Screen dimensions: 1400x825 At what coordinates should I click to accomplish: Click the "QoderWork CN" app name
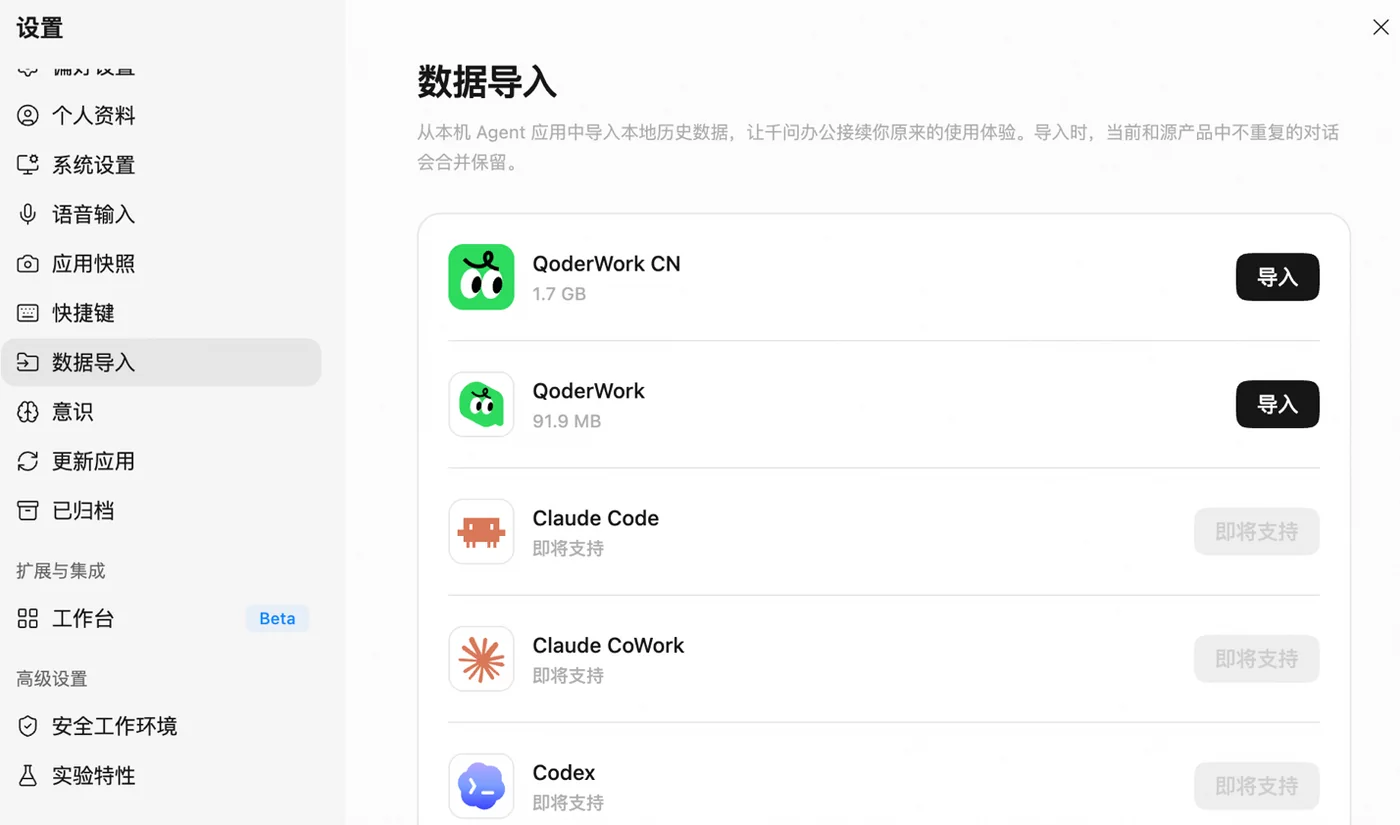(x=606, y=264)
